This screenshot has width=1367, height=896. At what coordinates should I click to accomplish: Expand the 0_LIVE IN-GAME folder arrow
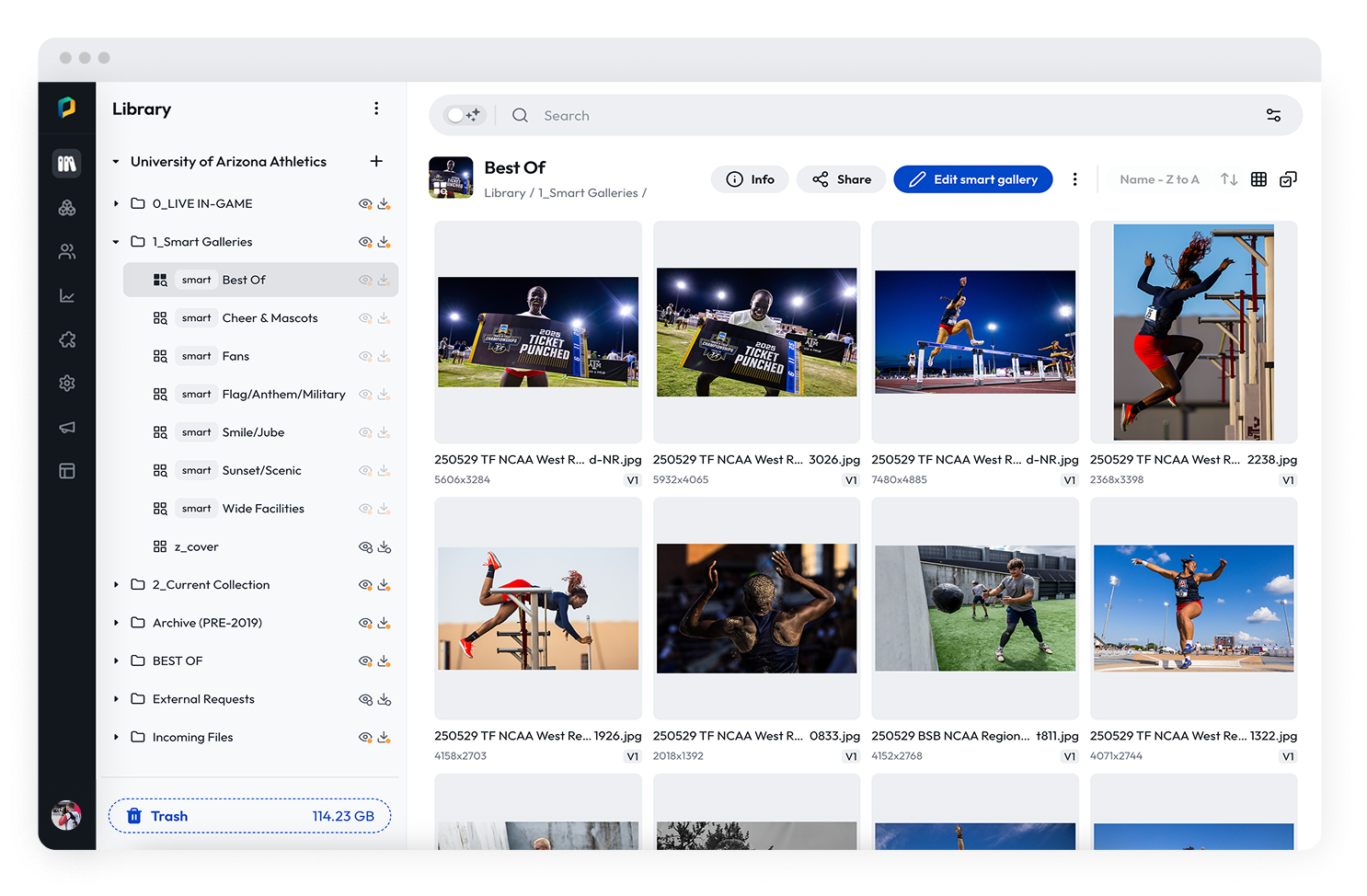pyautogui.click(x=116, y=203)
